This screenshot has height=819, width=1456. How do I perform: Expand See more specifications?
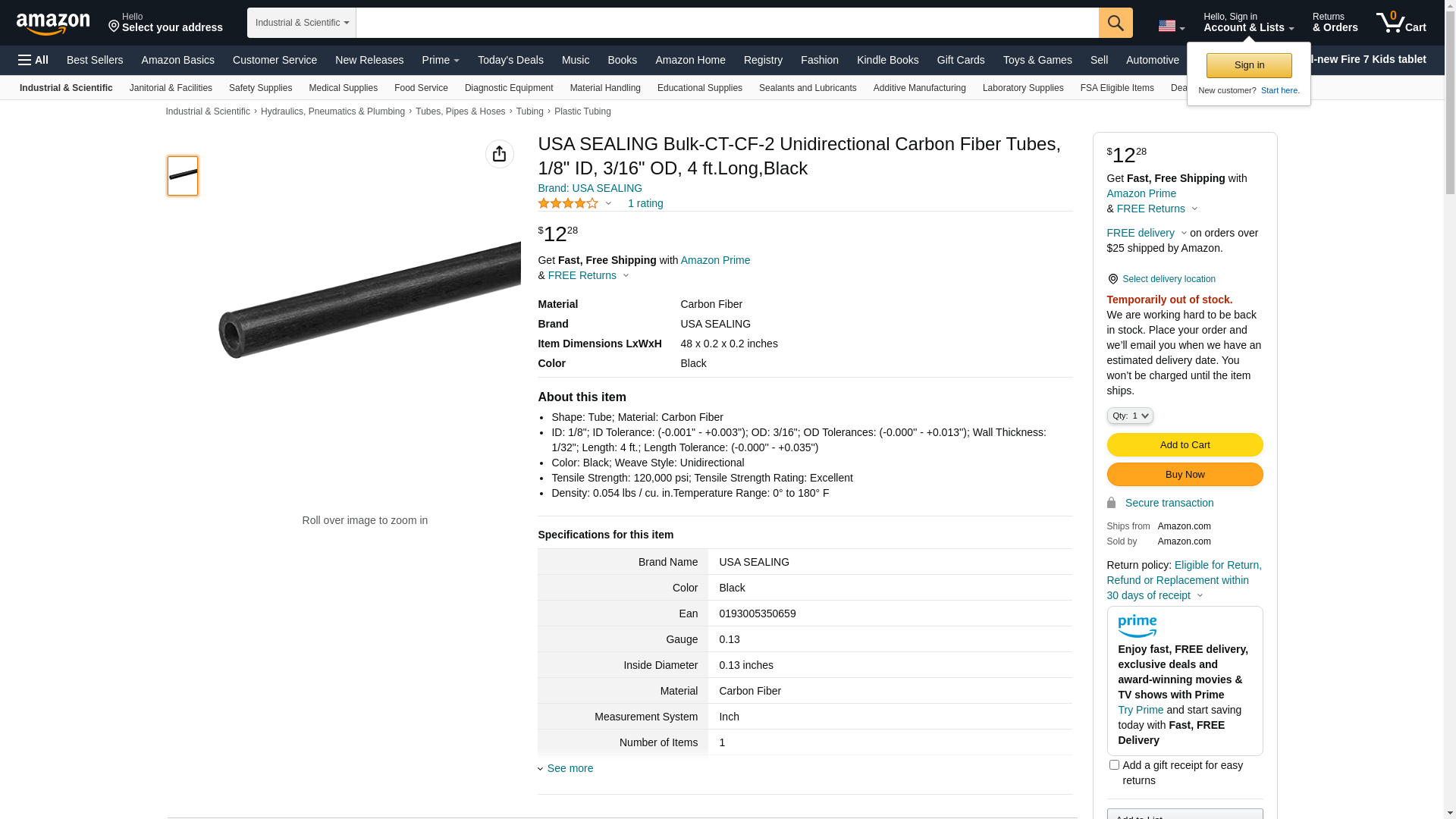[x=570, y=768]
